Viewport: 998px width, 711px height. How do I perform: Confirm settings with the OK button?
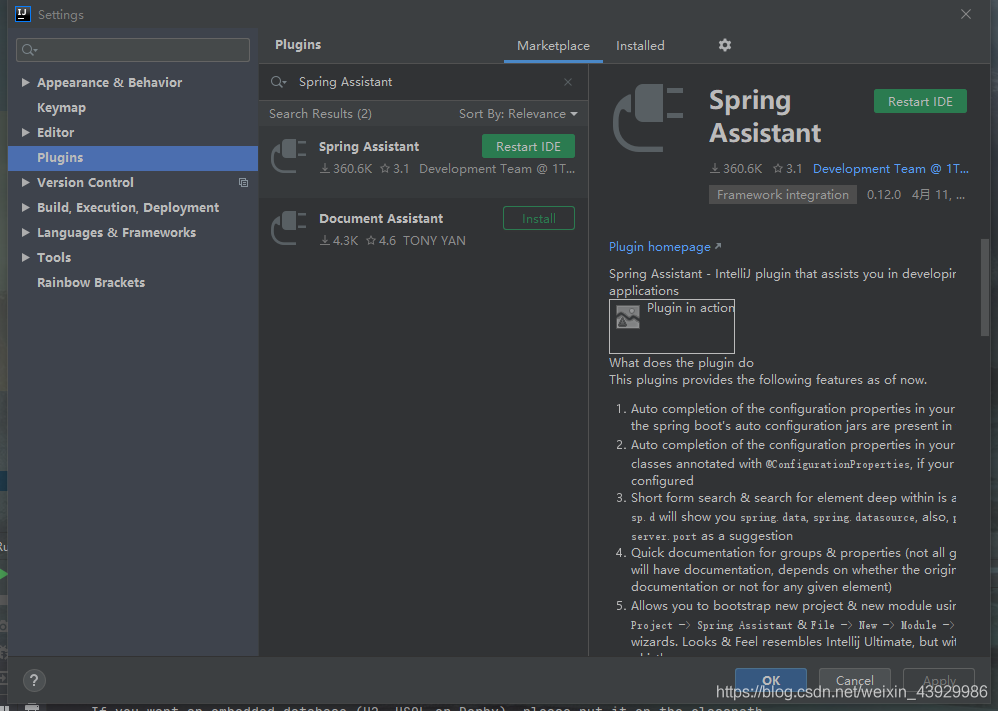pyautogui.click(x=771, y=680)
